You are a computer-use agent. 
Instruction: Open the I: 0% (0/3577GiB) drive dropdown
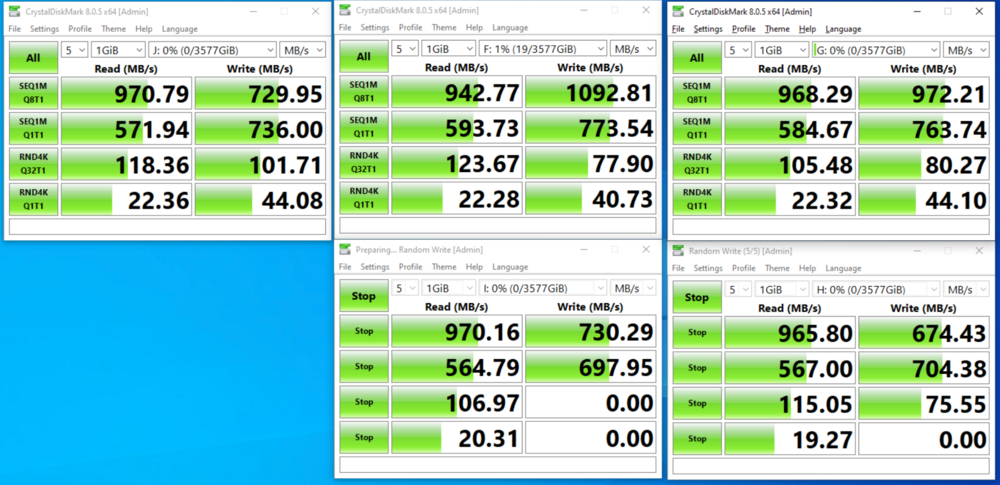pyautogui.click(x=543, y=288)
